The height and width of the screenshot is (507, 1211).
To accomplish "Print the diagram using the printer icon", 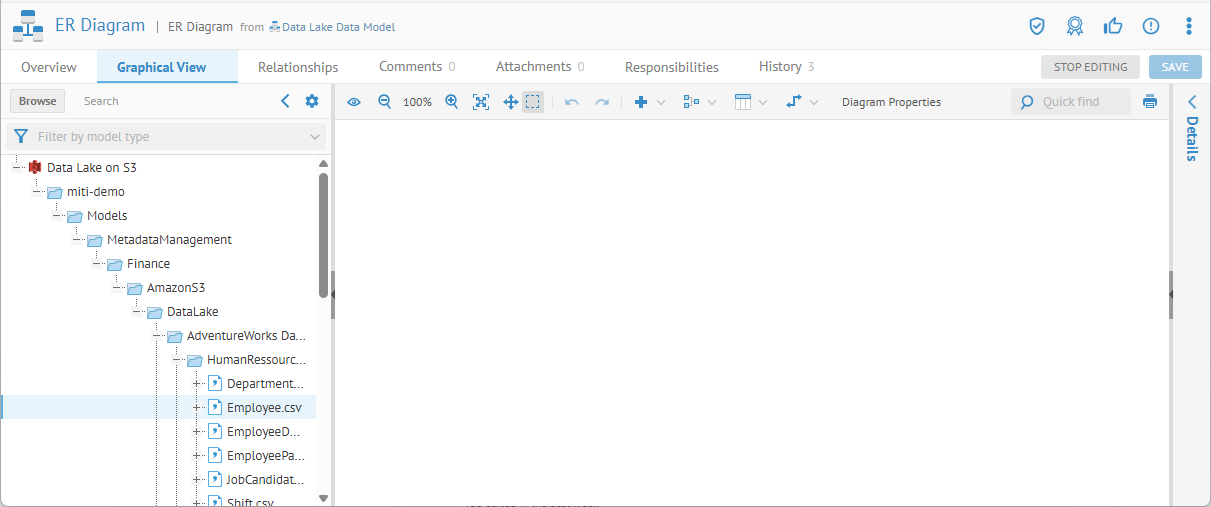I will tap(1150, 102).
